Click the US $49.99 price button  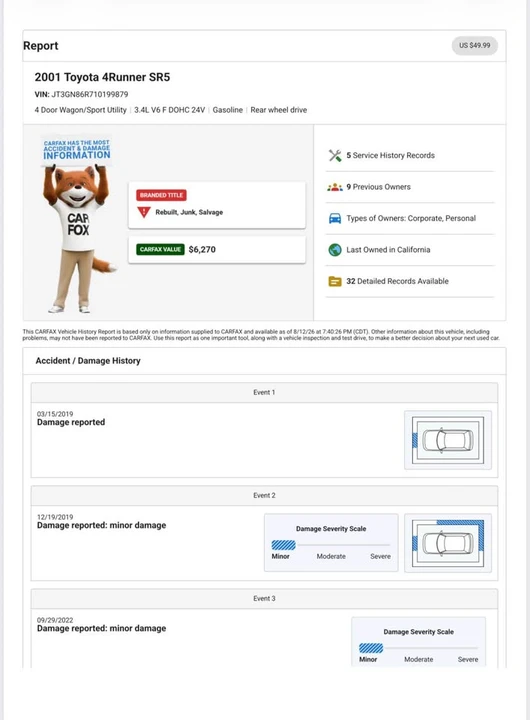474,45
